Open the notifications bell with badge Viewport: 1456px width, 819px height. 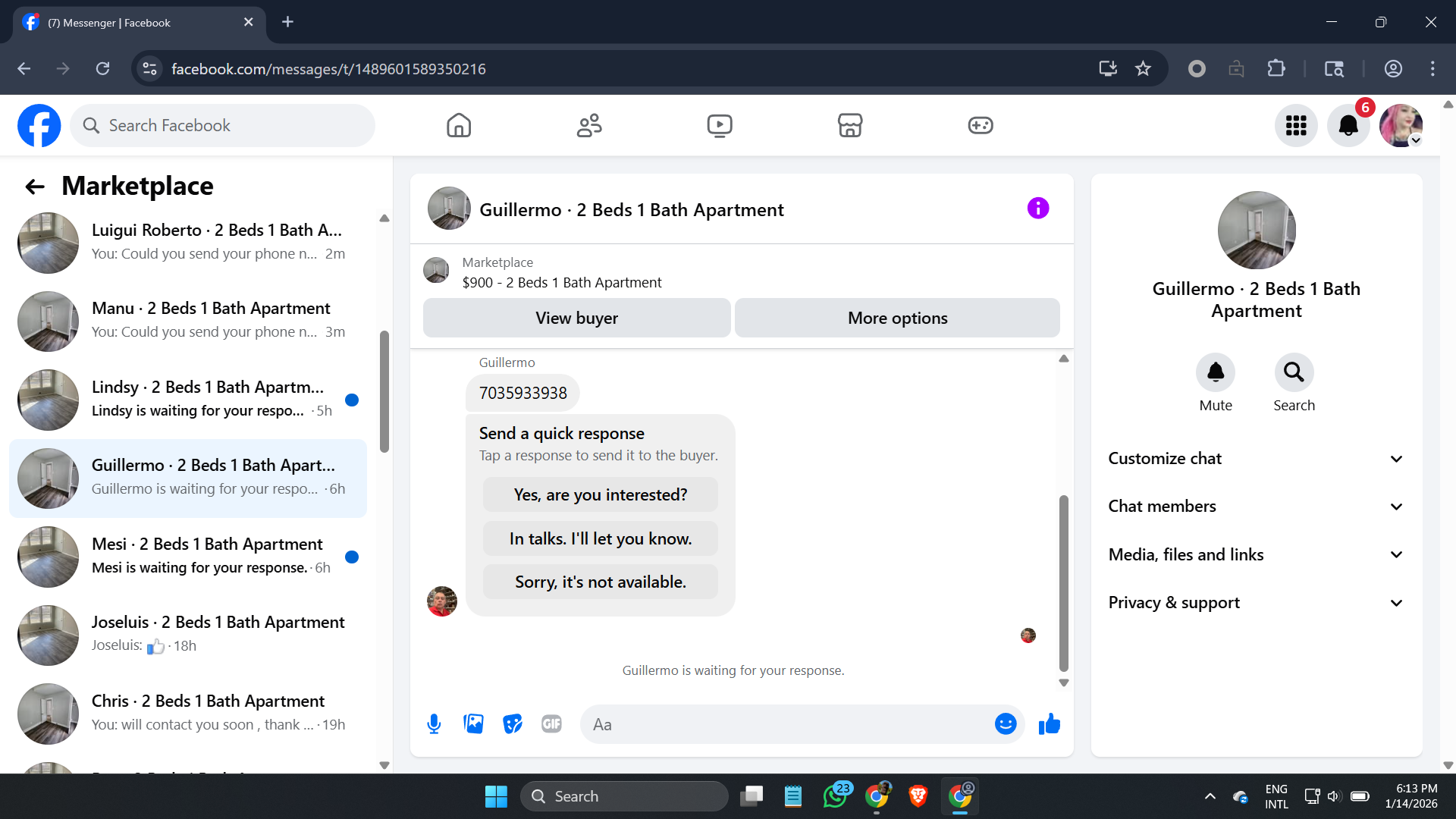pos(1348,125)
